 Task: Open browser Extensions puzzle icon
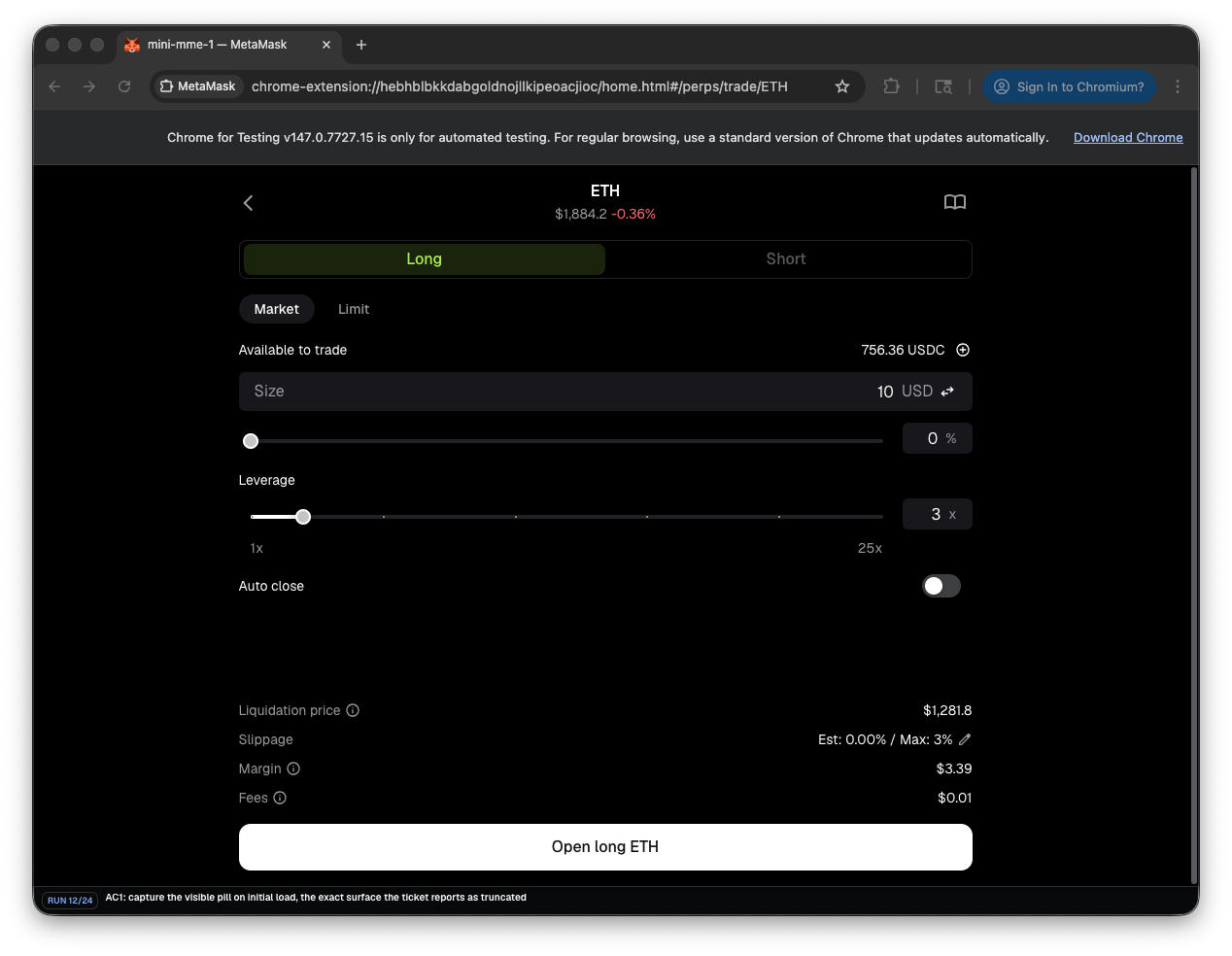pos(891,86)
